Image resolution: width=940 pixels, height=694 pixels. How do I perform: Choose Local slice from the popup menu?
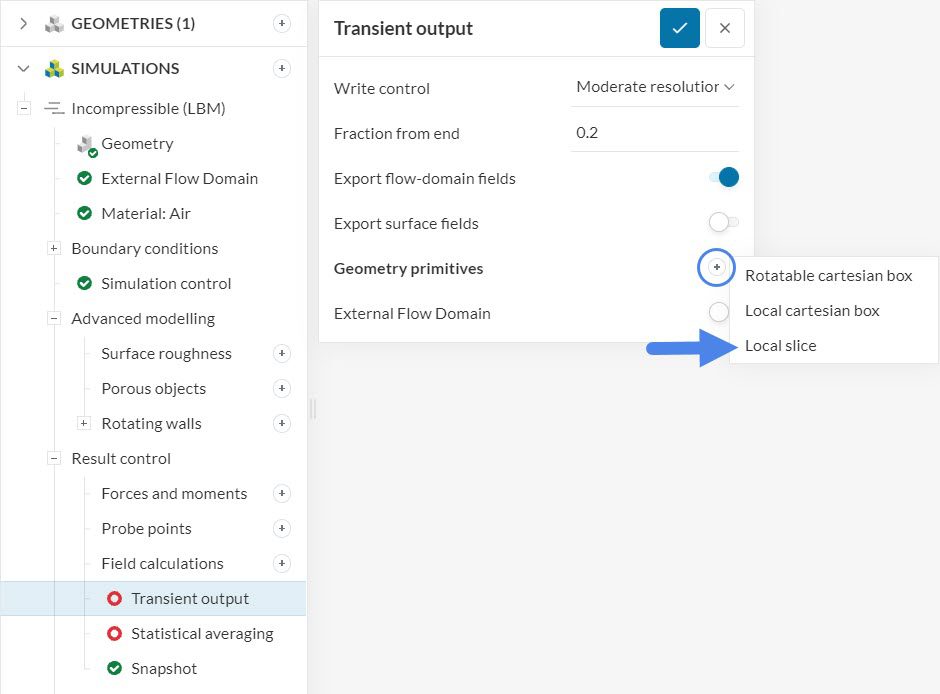pos(781,345)
